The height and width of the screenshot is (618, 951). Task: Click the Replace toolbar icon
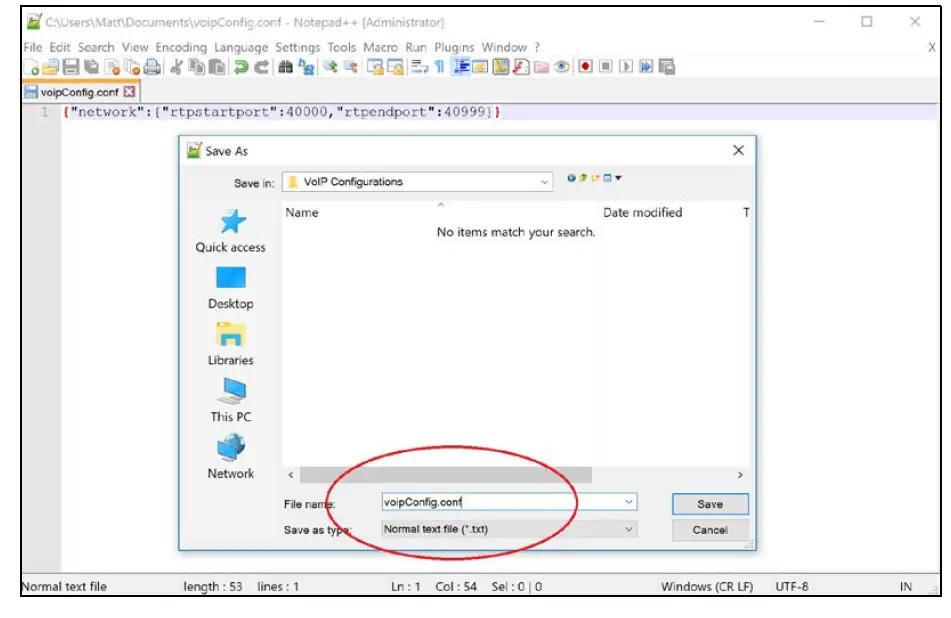[306, 67]
